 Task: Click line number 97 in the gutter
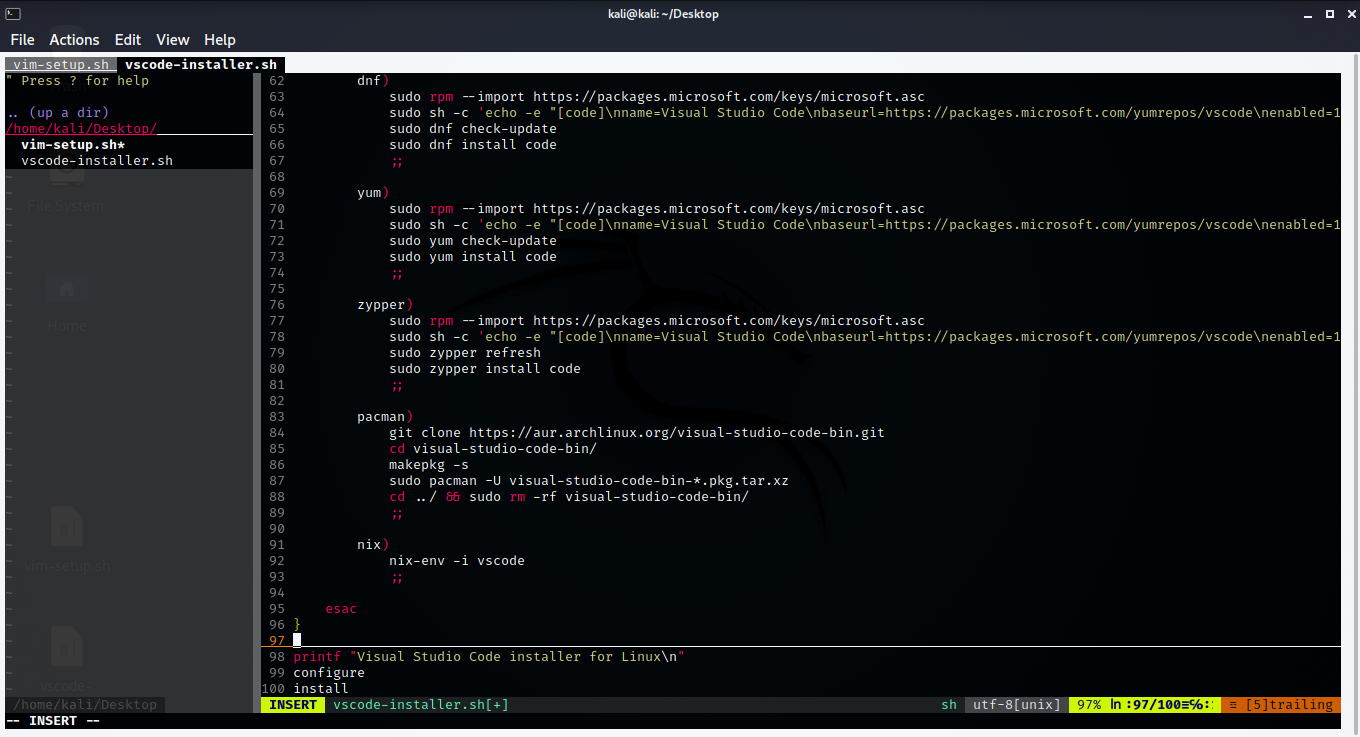pos(277,641)
